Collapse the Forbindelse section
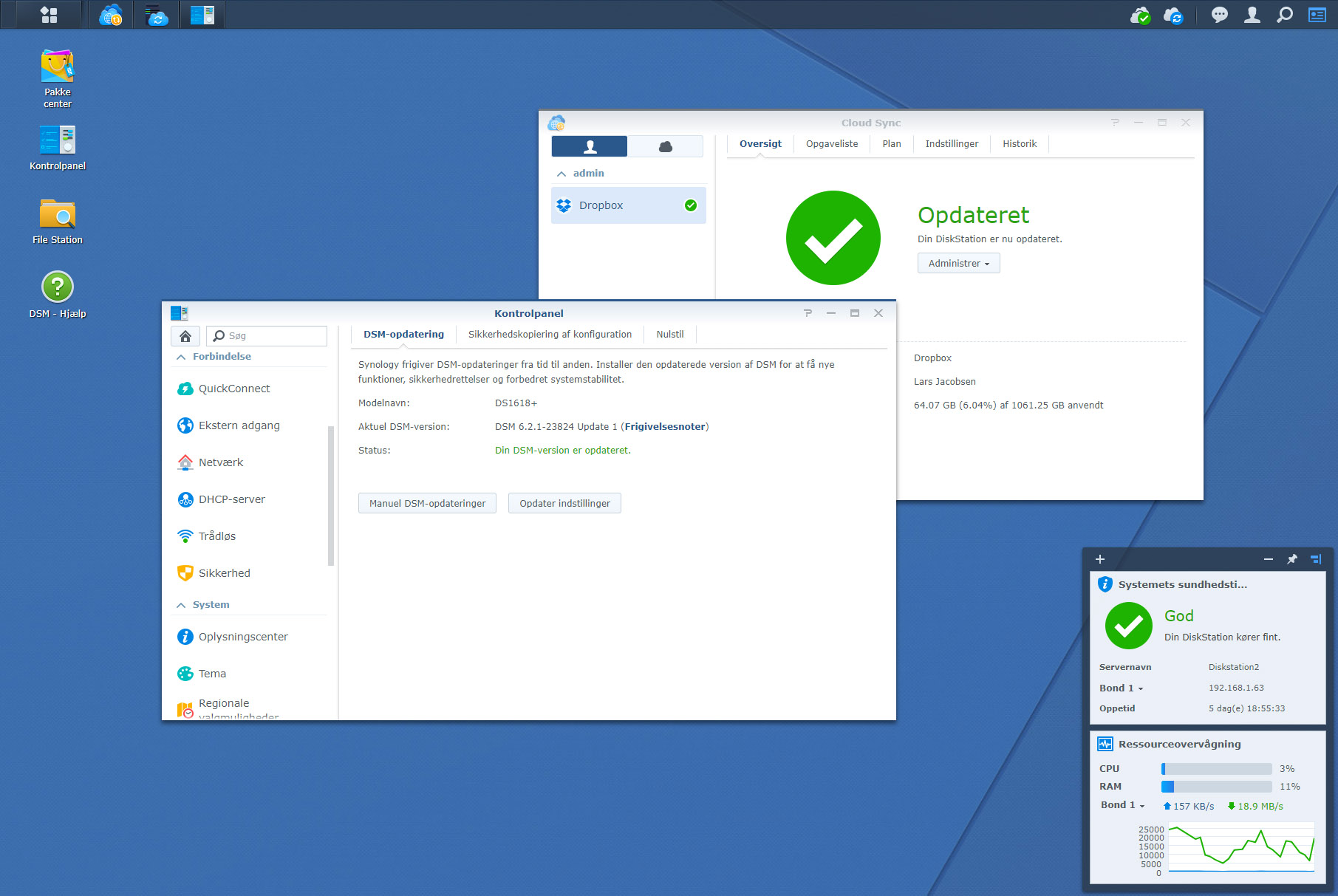This screenshot has height=896, width=1338. [x=182, y=357]
